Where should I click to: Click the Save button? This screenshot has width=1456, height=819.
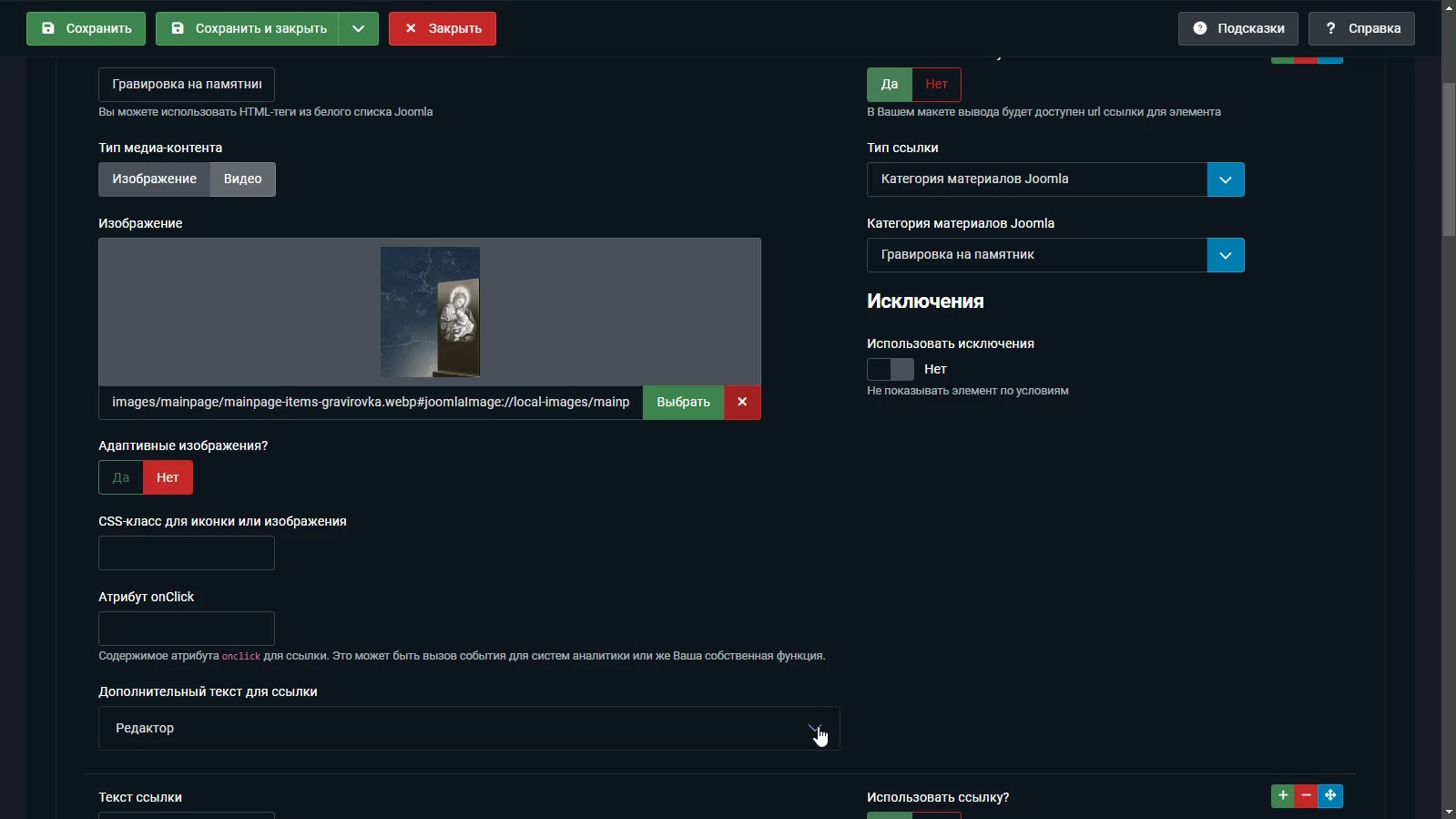[x=86, y=28]
